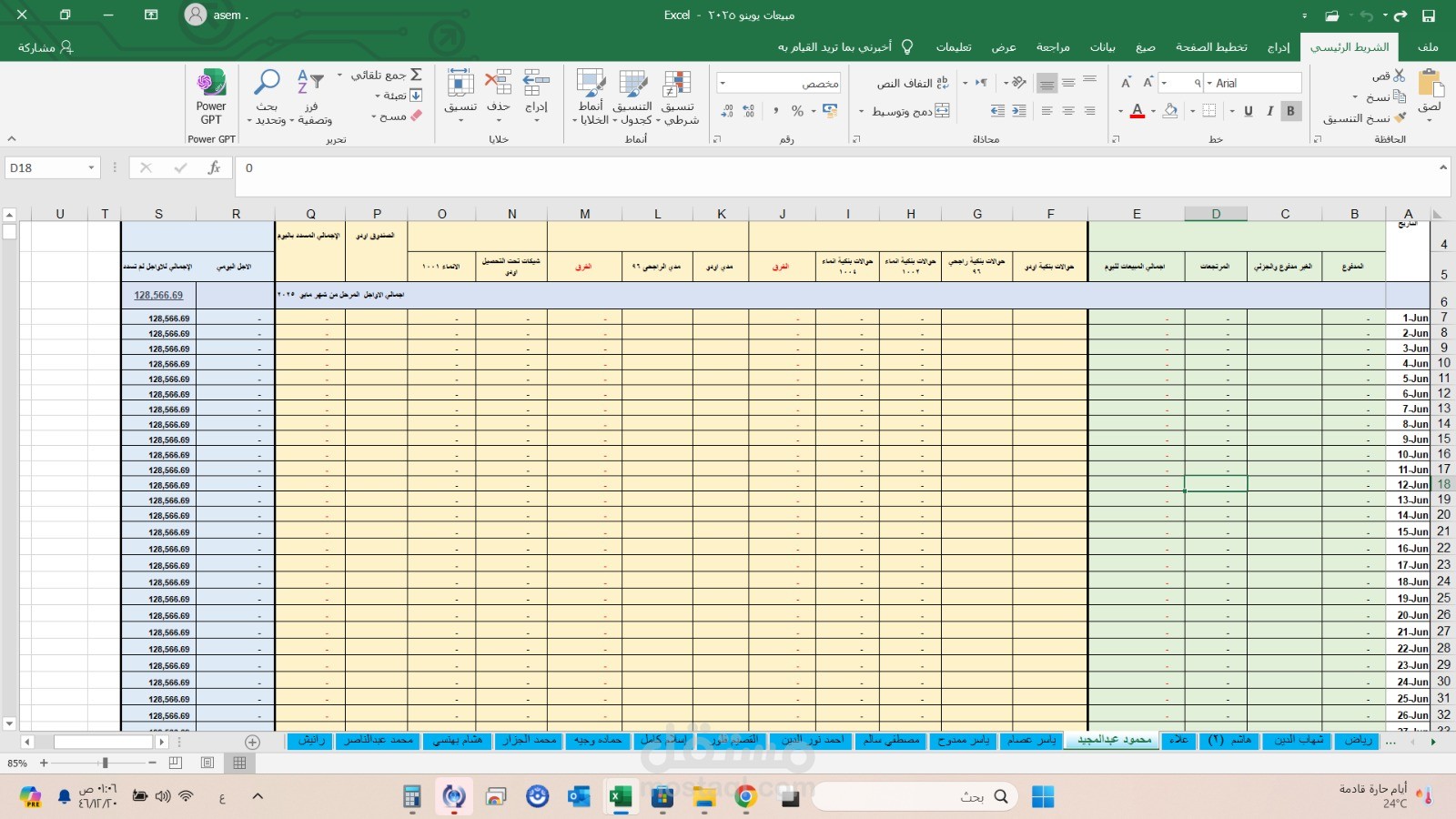Expand the formula bar chevron
The width and height of the screenshot is (1456, 819).
[1442, 167]
